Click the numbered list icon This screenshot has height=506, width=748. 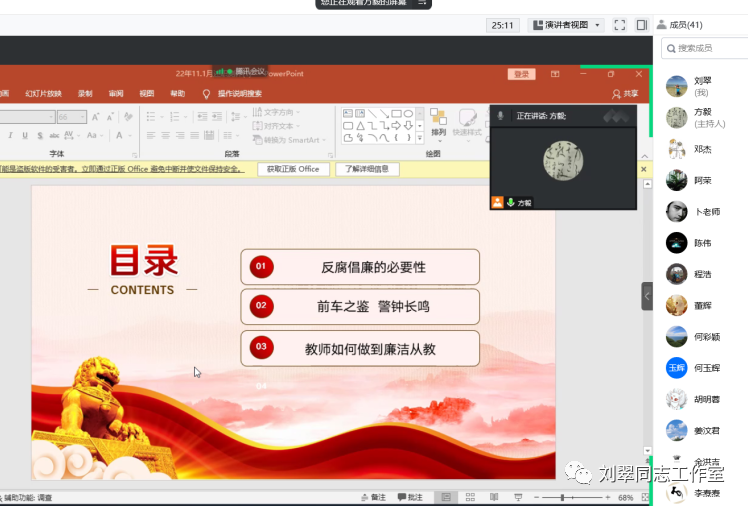(x=175, y=116)
